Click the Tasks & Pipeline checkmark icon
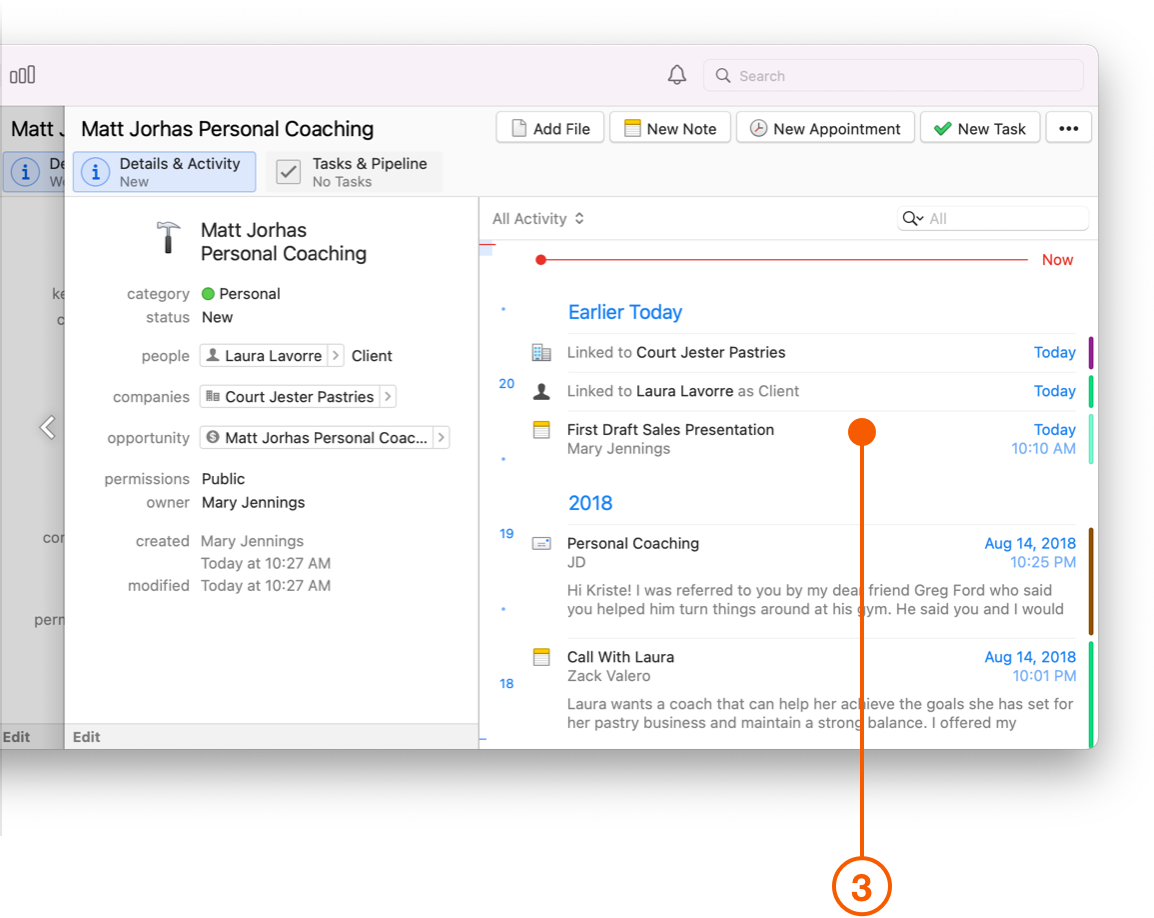1154x918 pixels. [x=288, y=172]
